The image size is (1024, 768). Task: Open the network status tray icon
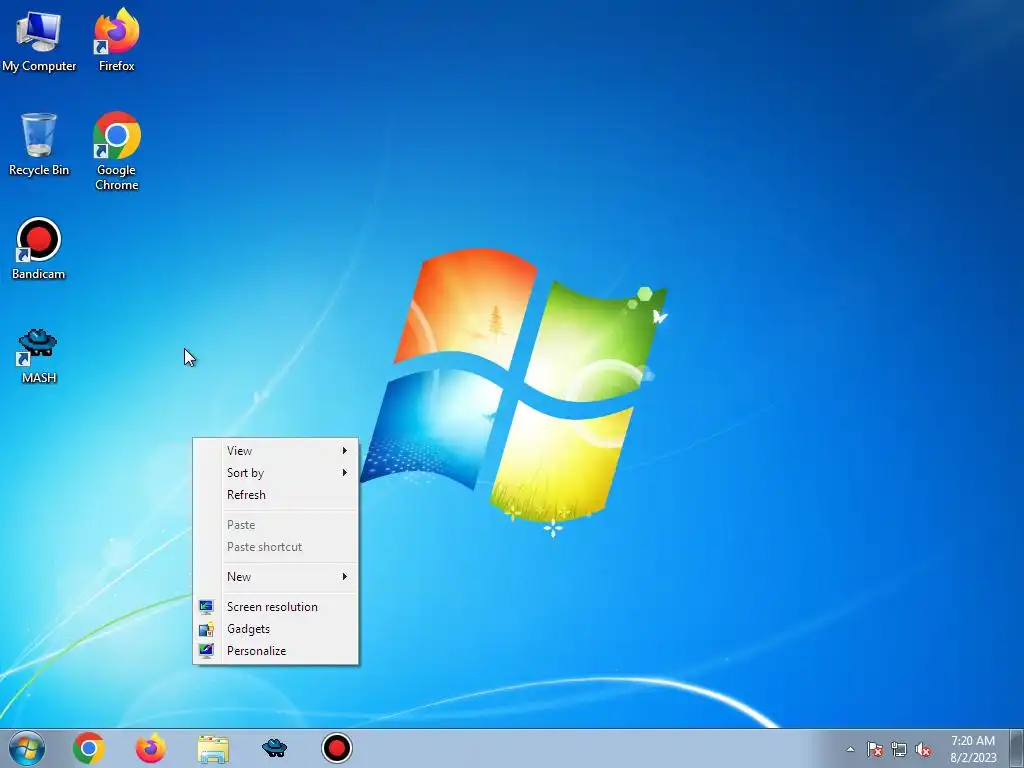coord(899,749)
